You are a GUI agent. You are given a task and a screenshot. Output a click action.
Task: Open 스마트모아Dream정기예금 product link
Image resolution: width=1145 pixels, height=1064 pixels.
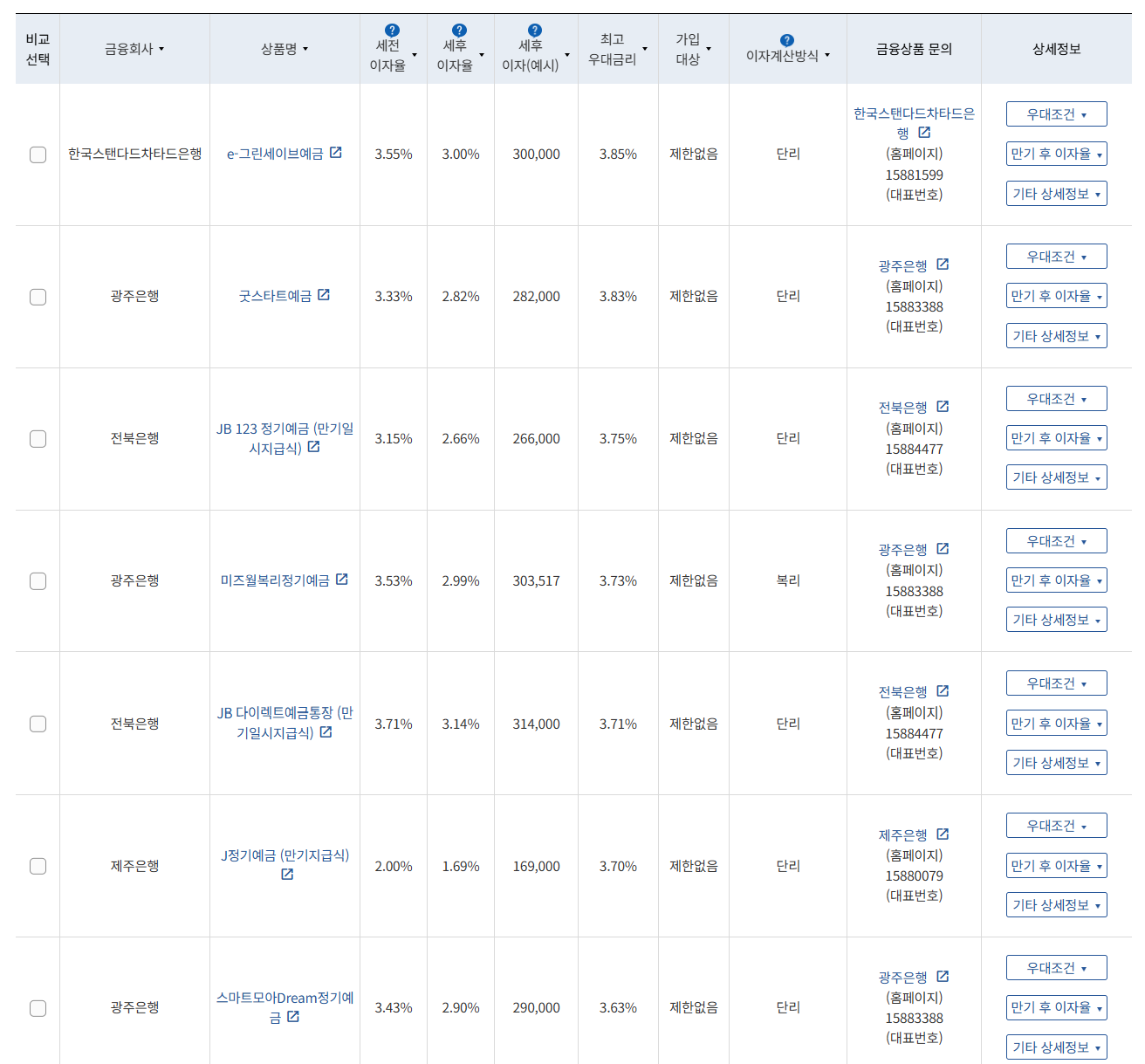coord(285,1007)
